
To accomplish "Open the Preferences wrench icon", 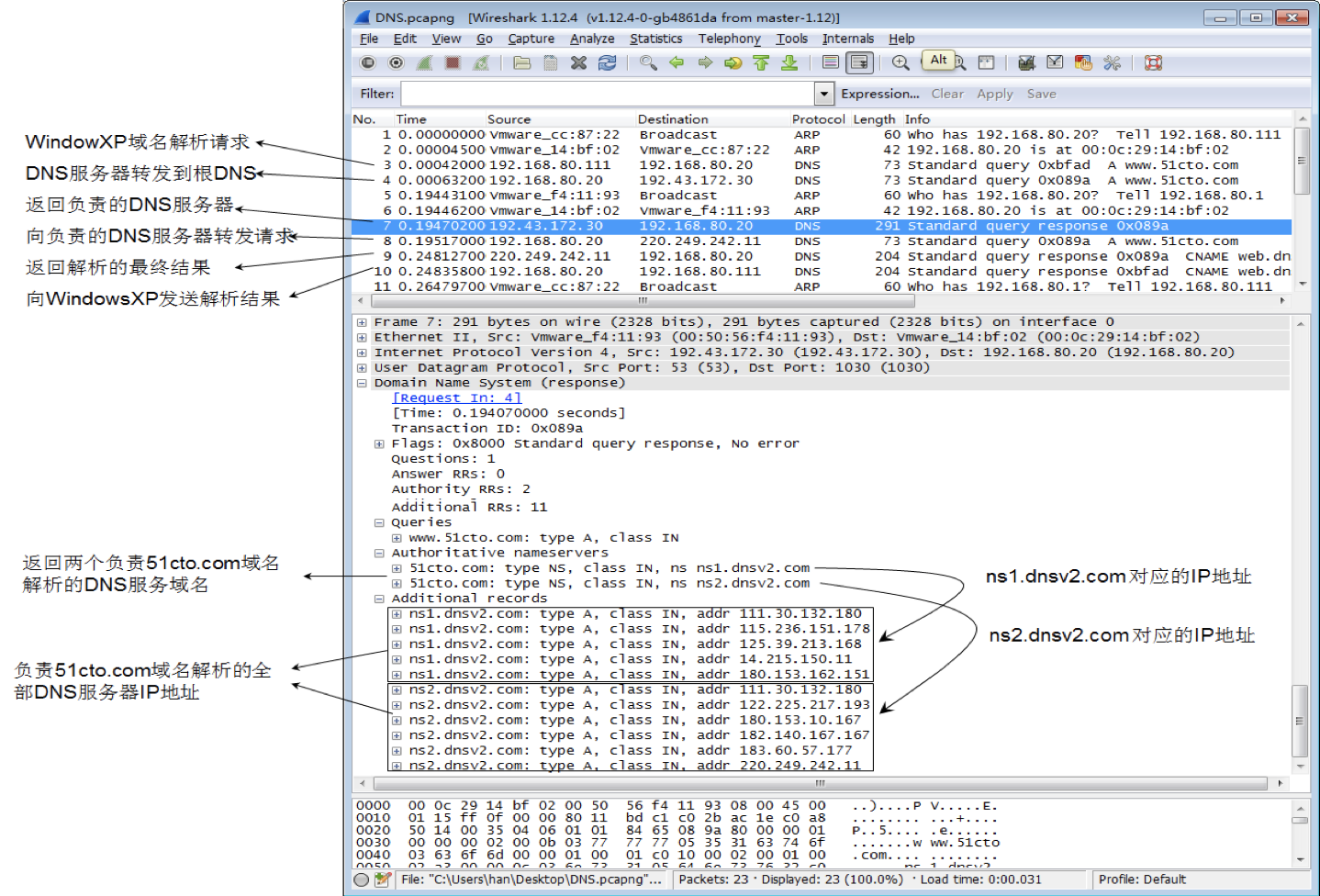I will tap(1112, 63).
